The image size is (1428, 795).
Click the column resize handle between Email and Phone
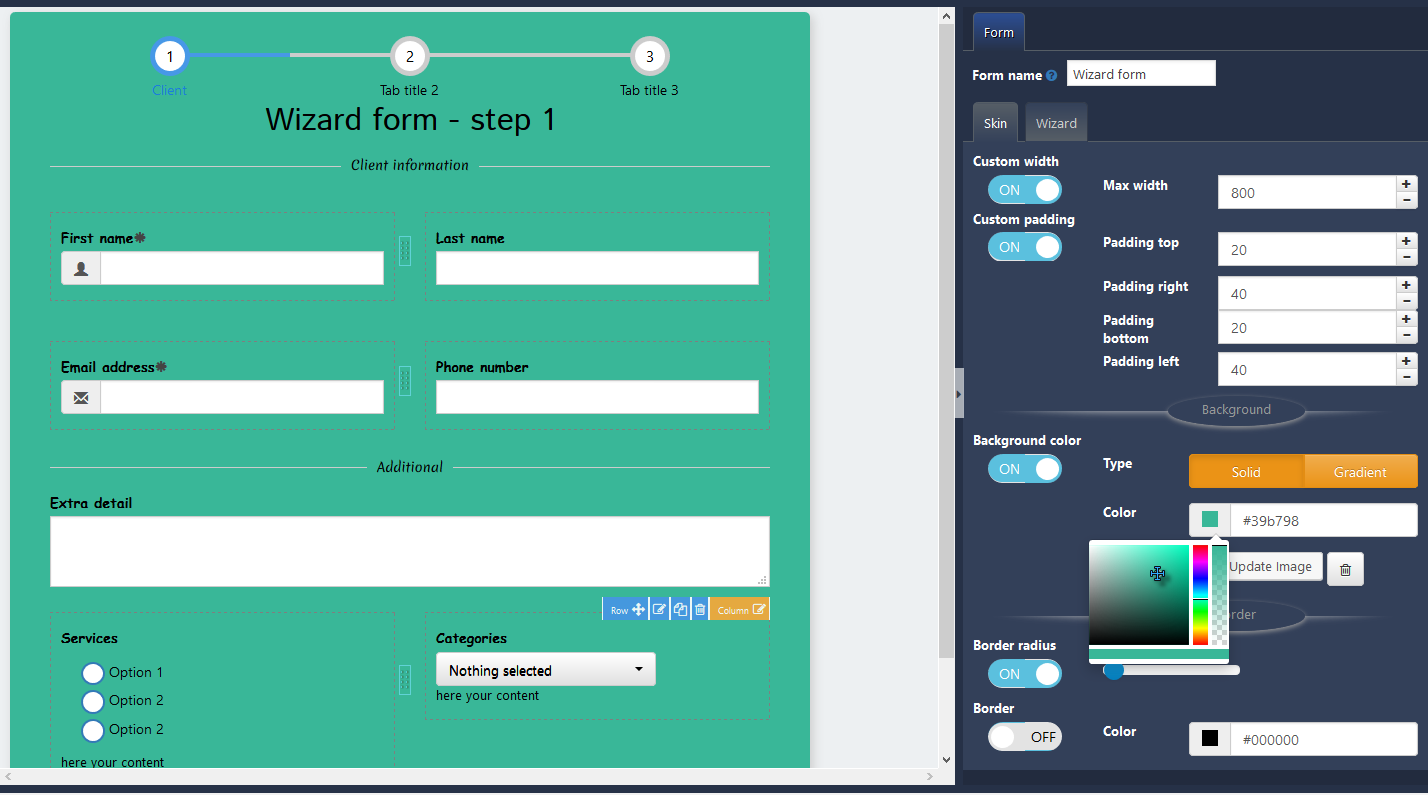pyautogui.click(x=405, y=380)
